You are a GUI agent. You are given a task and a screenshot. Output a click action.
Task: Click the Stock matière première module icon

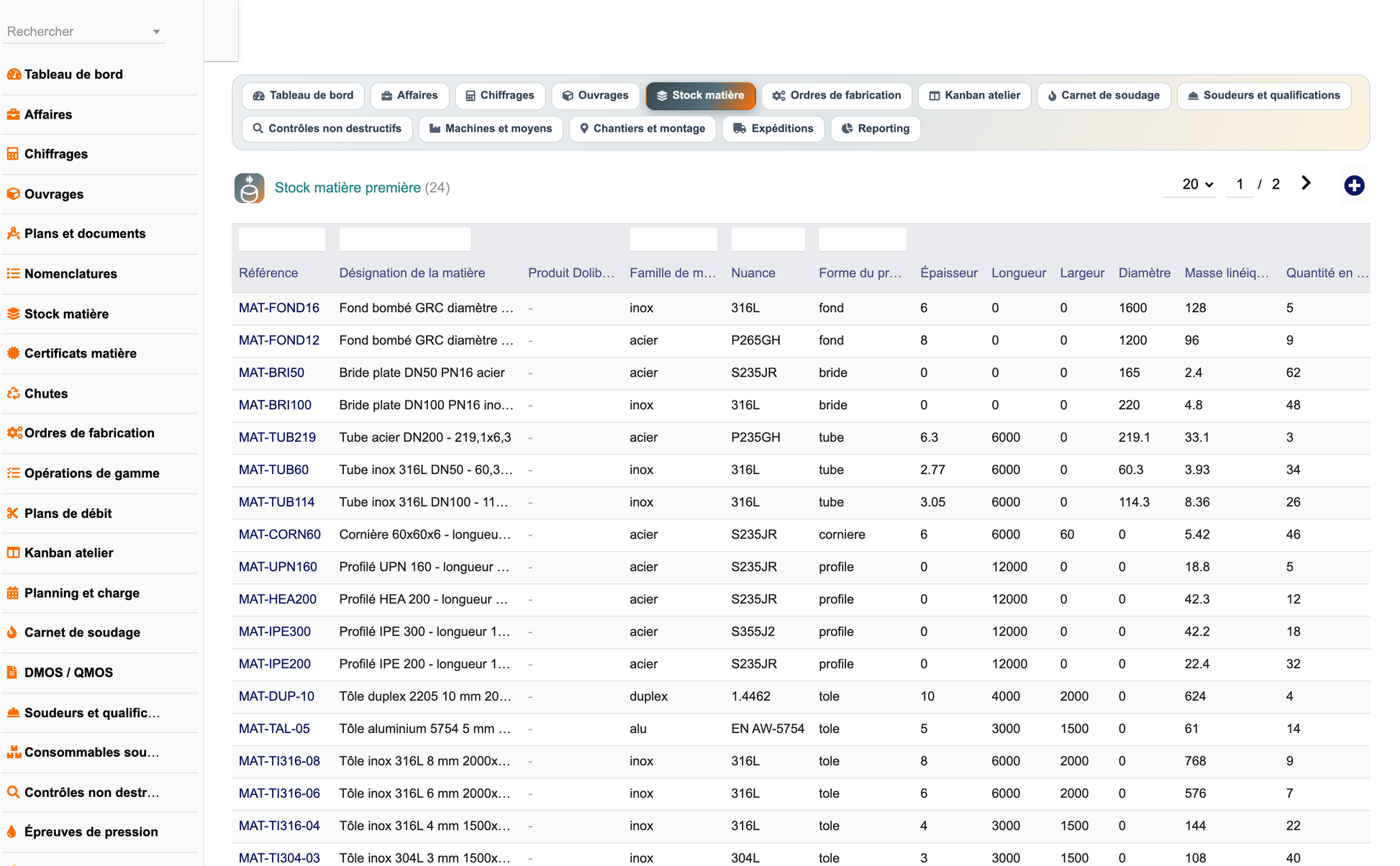click(249, 188)
